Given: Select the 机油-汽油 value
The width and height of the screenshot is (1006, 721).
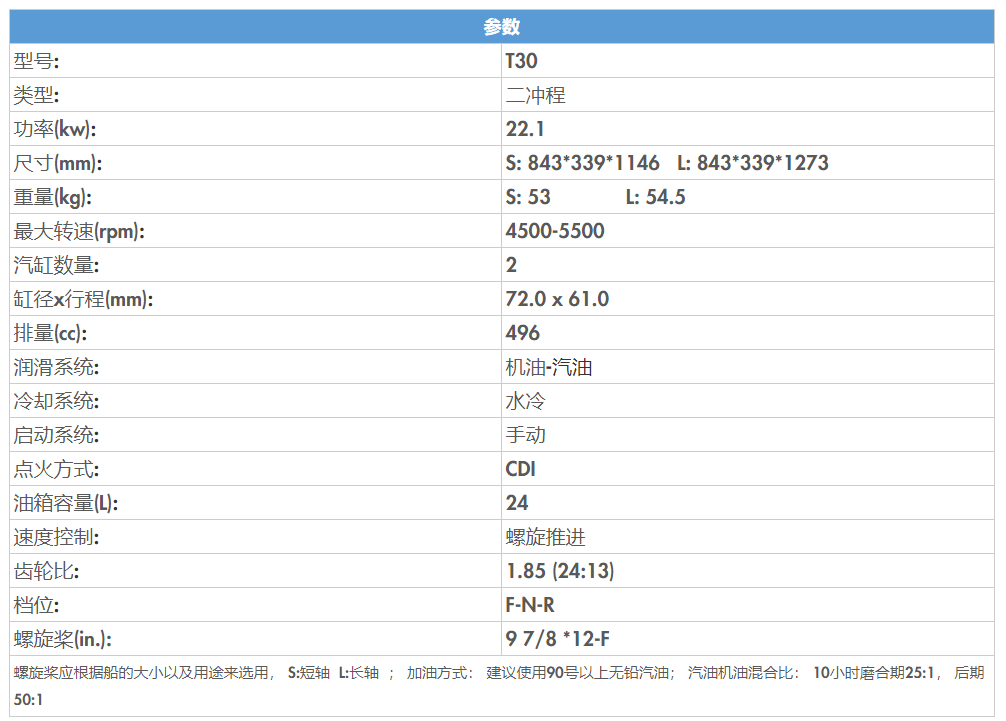Looking at the screenshot, I should (549, 367).
